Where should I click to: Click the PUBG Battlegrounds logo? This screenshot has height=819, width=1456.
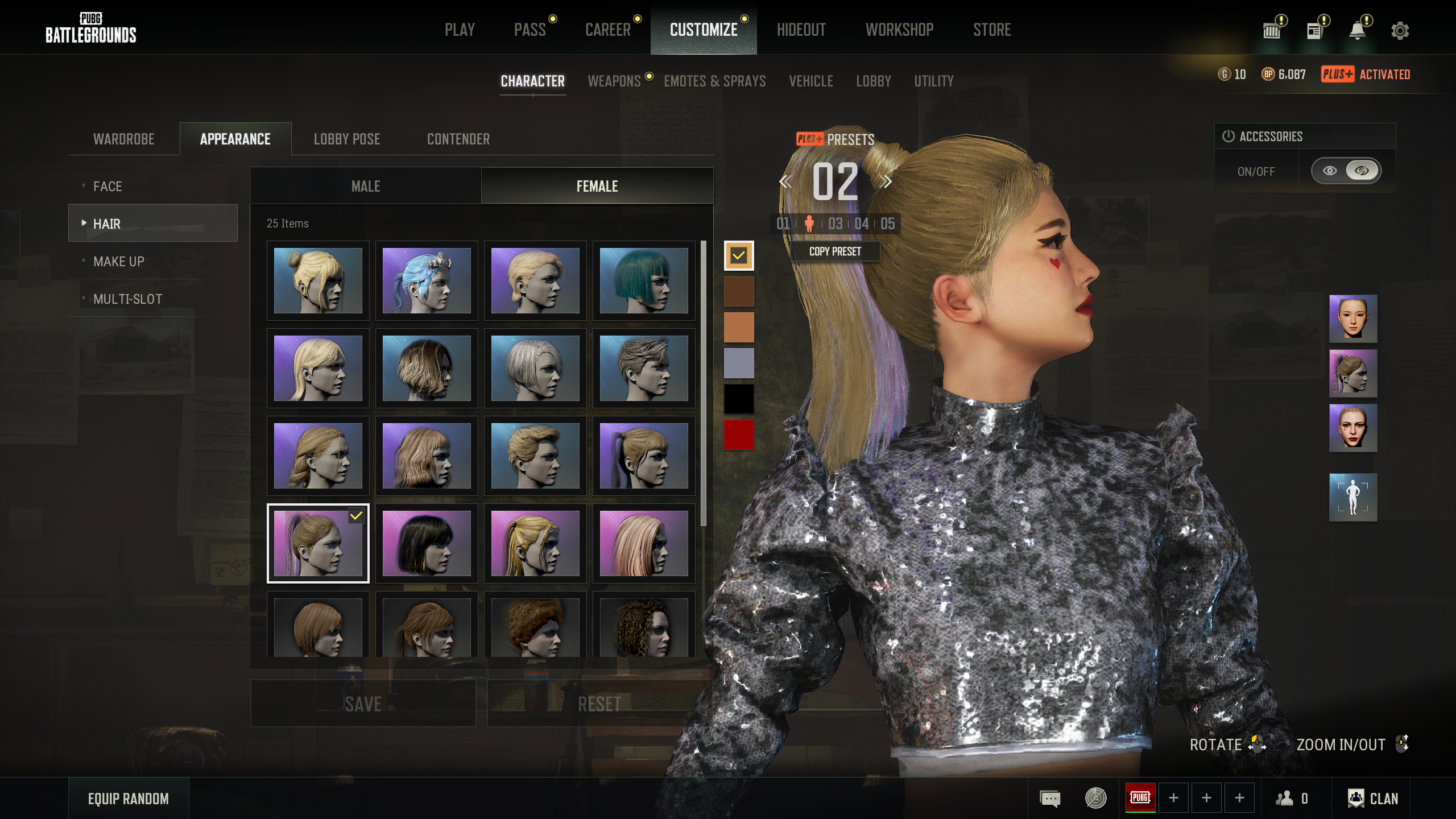[91, 28]
